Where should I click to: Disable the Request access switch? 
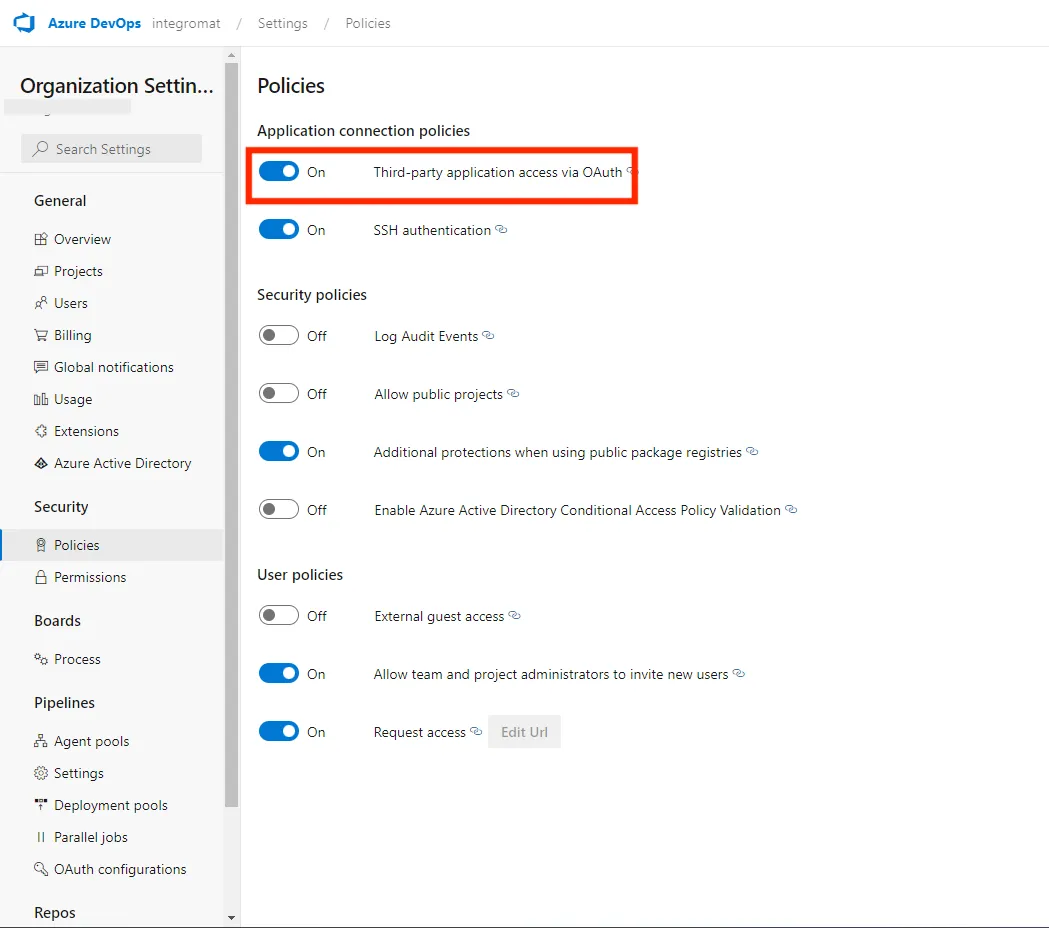pos(279,732)
